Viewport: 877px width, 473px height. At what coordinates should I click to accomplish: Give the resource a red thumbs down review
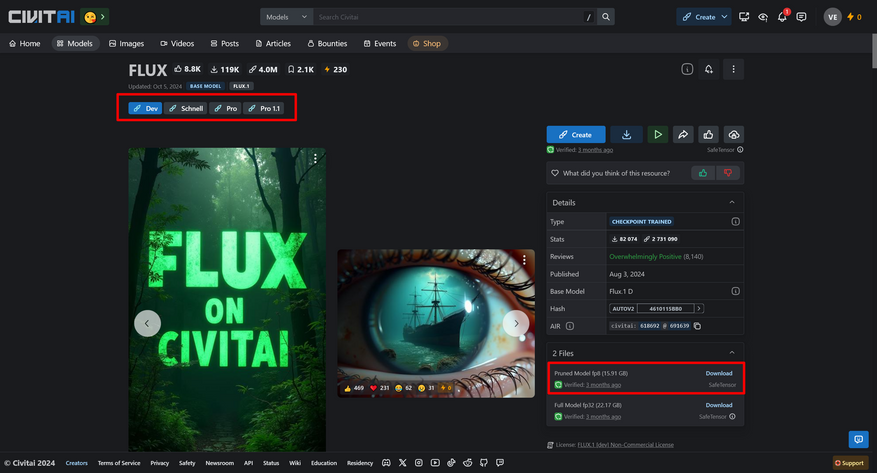pos(728,173)
